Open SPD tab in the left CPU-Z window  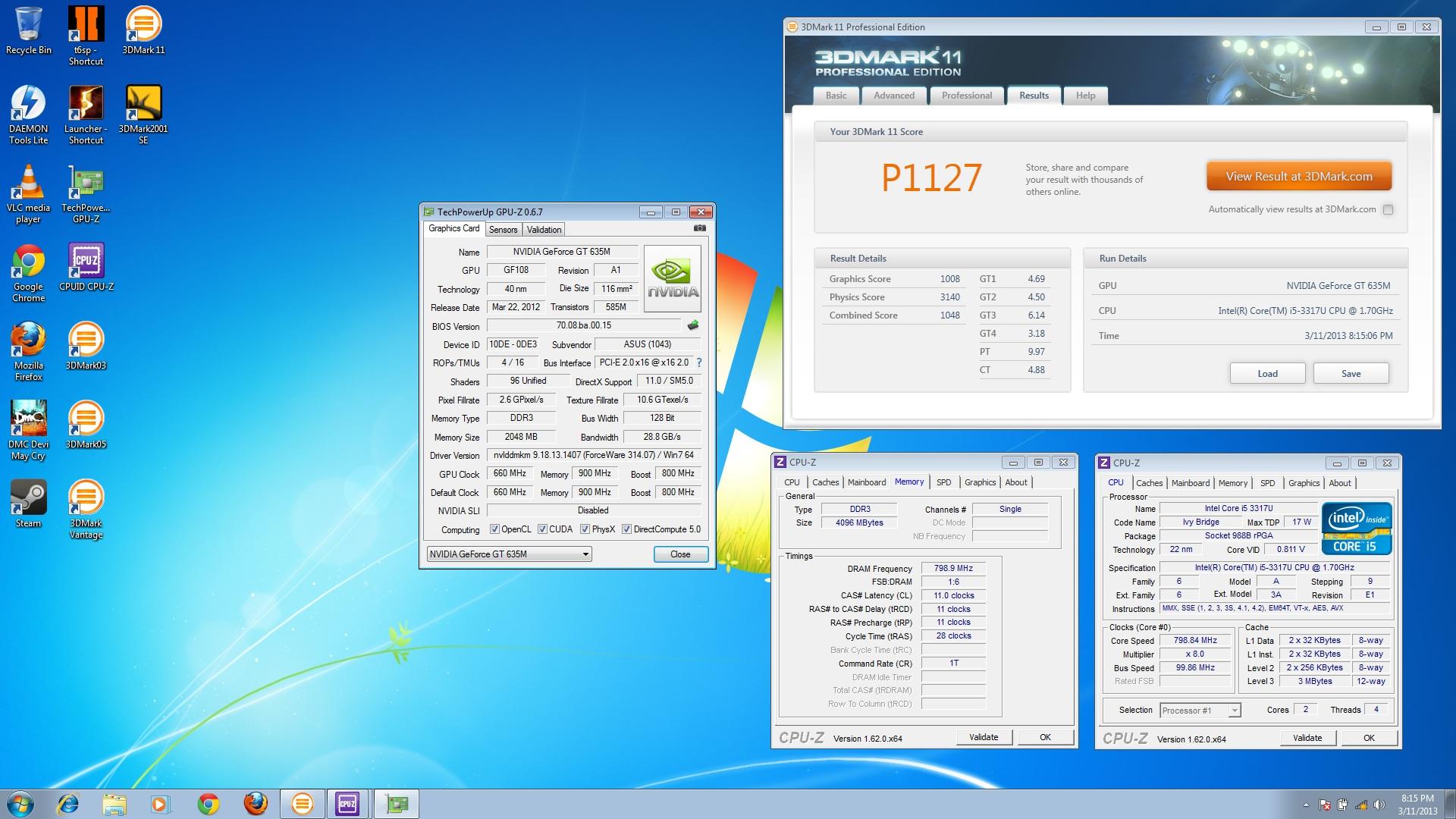[943, 482]
